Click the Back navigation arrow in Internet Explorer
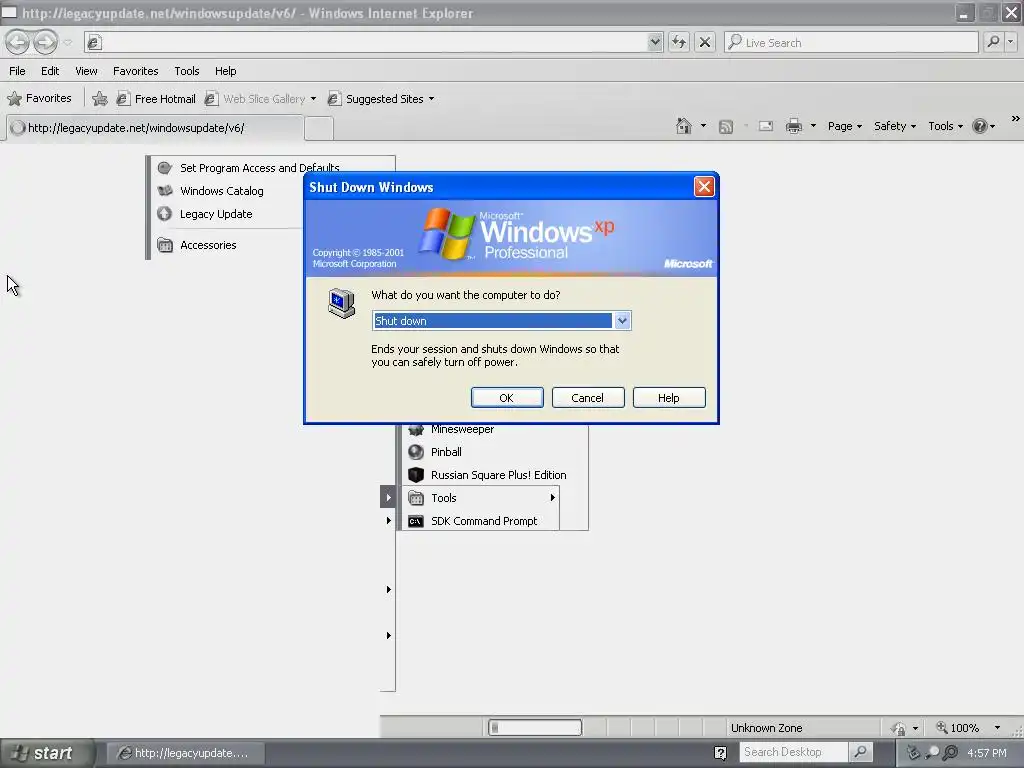Viewport: 1024px width, 768px height. click(18, 42)
